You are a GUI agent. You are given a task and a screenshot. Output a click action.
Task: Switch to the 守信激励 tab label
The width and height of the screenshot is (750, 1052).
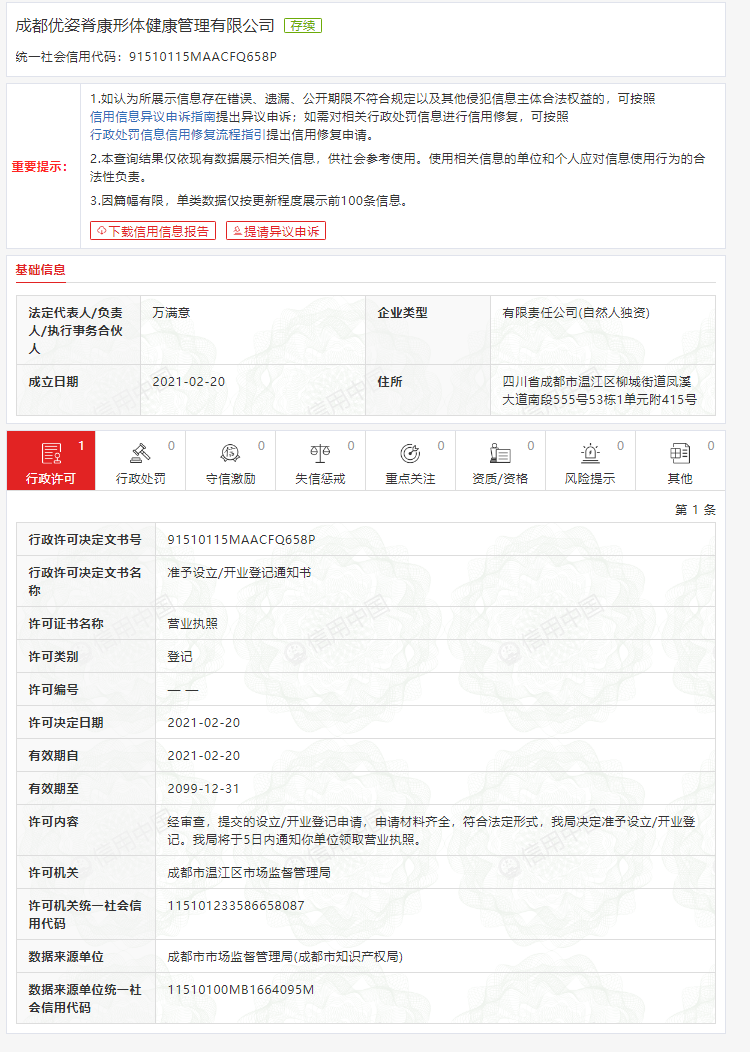[230, 478]
